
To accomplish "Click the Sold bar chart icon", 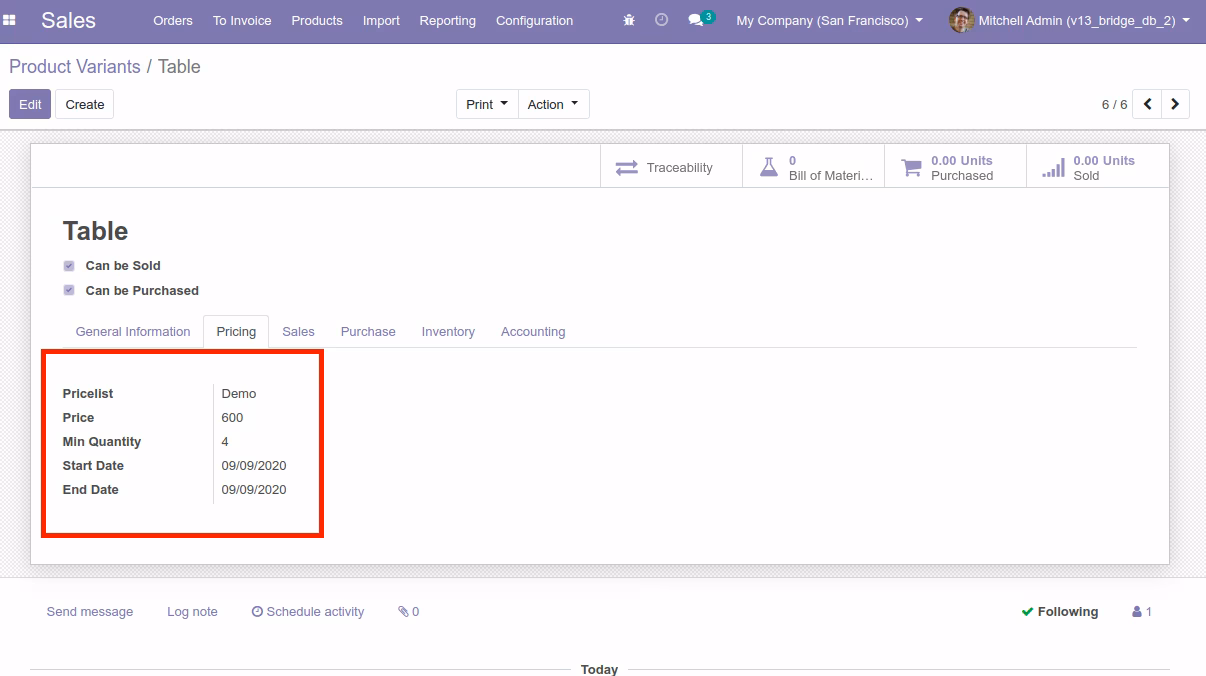I will pos(1053,168).
